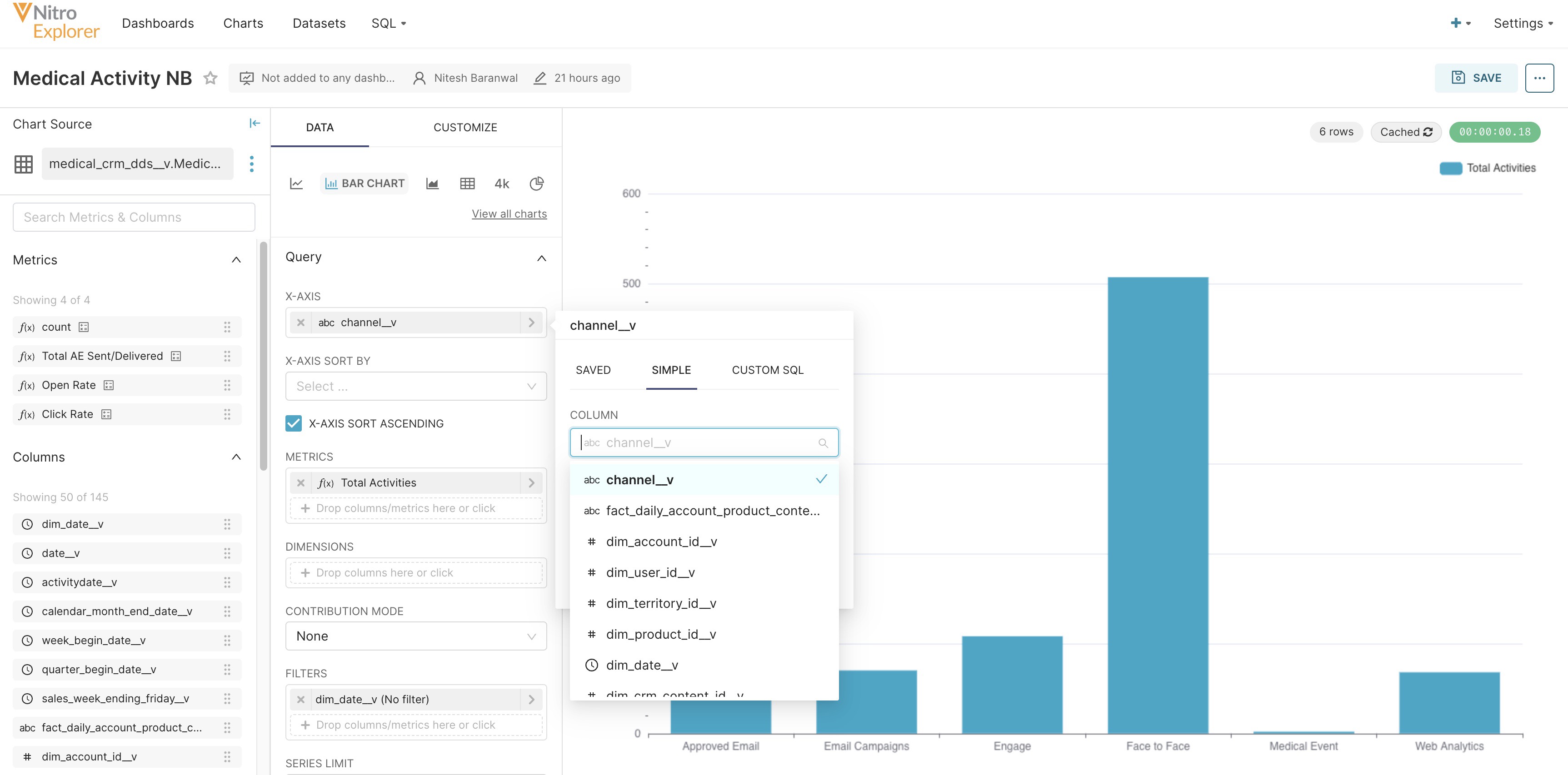1568x775 pixels.
Task: Remove the Total Activities metric
Action: pos(301,483)
